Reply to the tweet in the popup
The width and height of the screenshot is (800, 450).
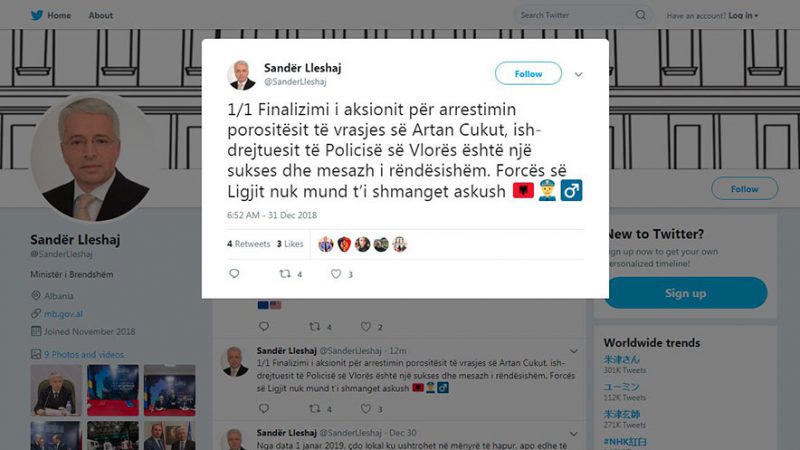click(234, 273)
